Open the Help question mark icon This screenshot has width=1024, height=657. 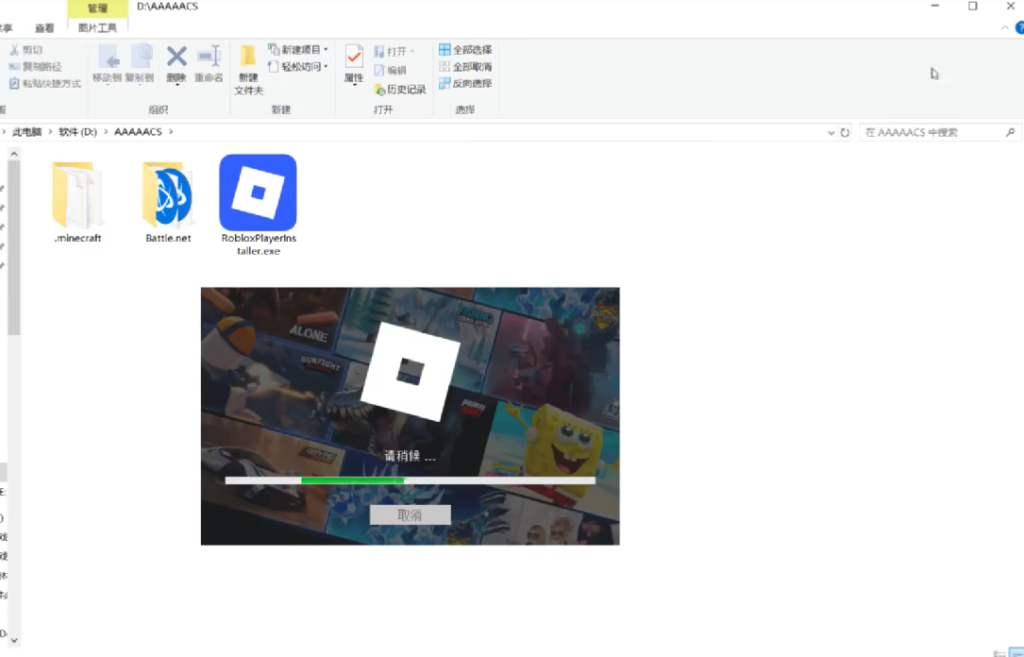1019,28
